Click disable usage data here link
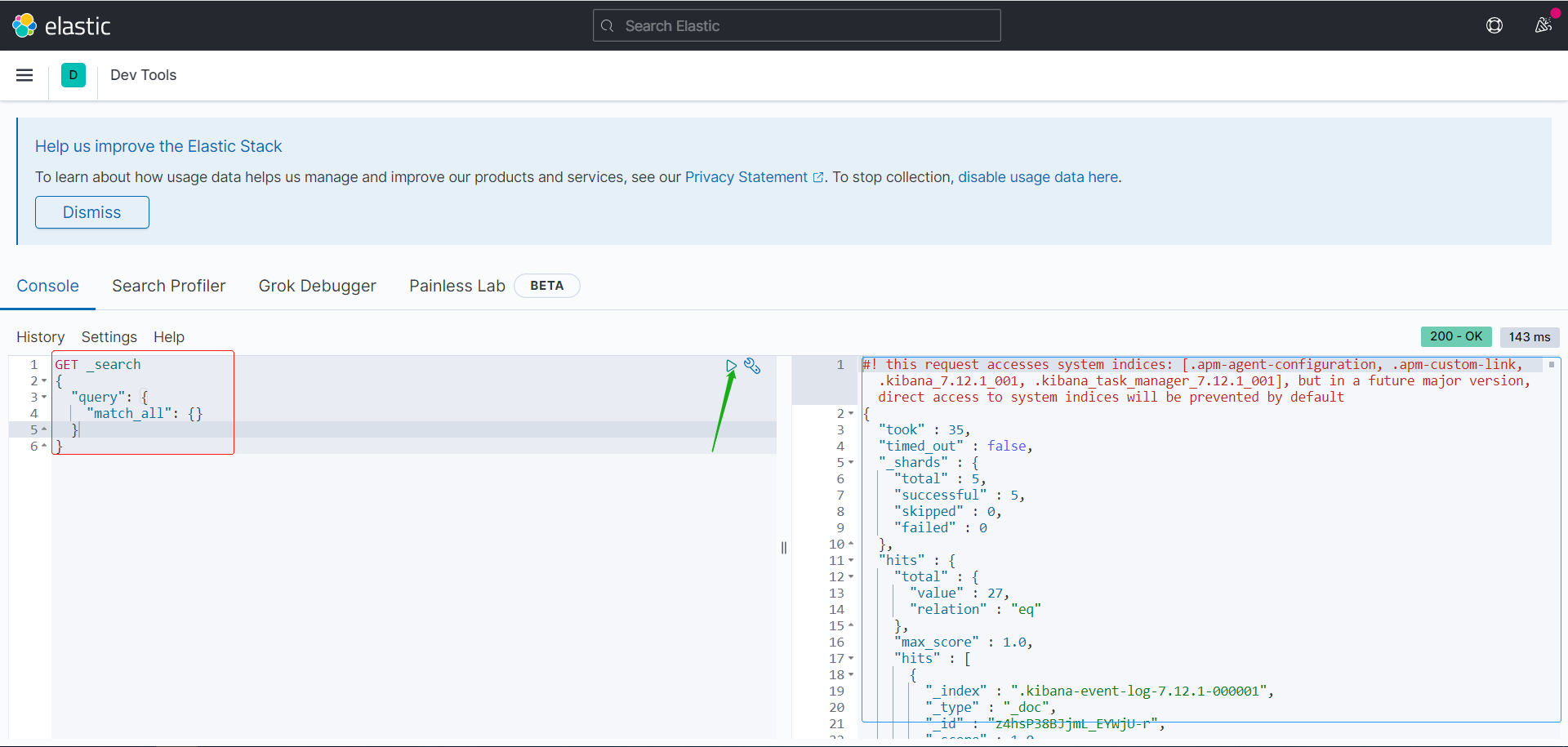 1038,177
